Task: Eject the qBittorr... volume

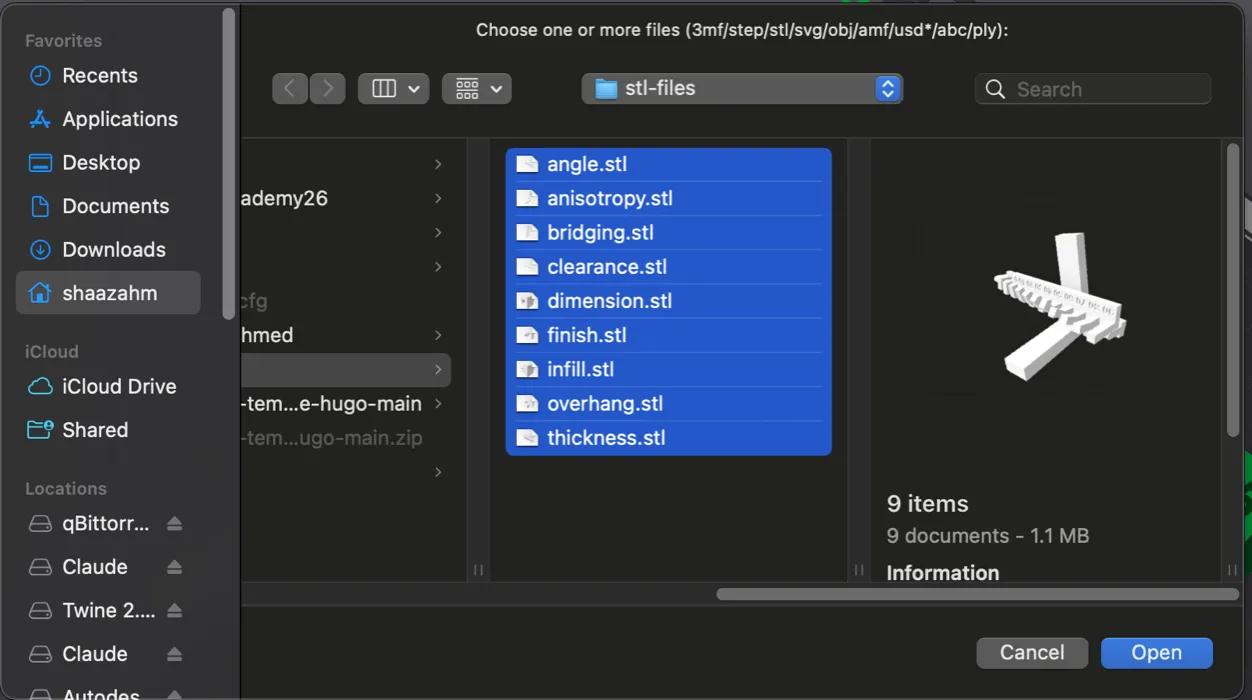Action: pos(174,524)
